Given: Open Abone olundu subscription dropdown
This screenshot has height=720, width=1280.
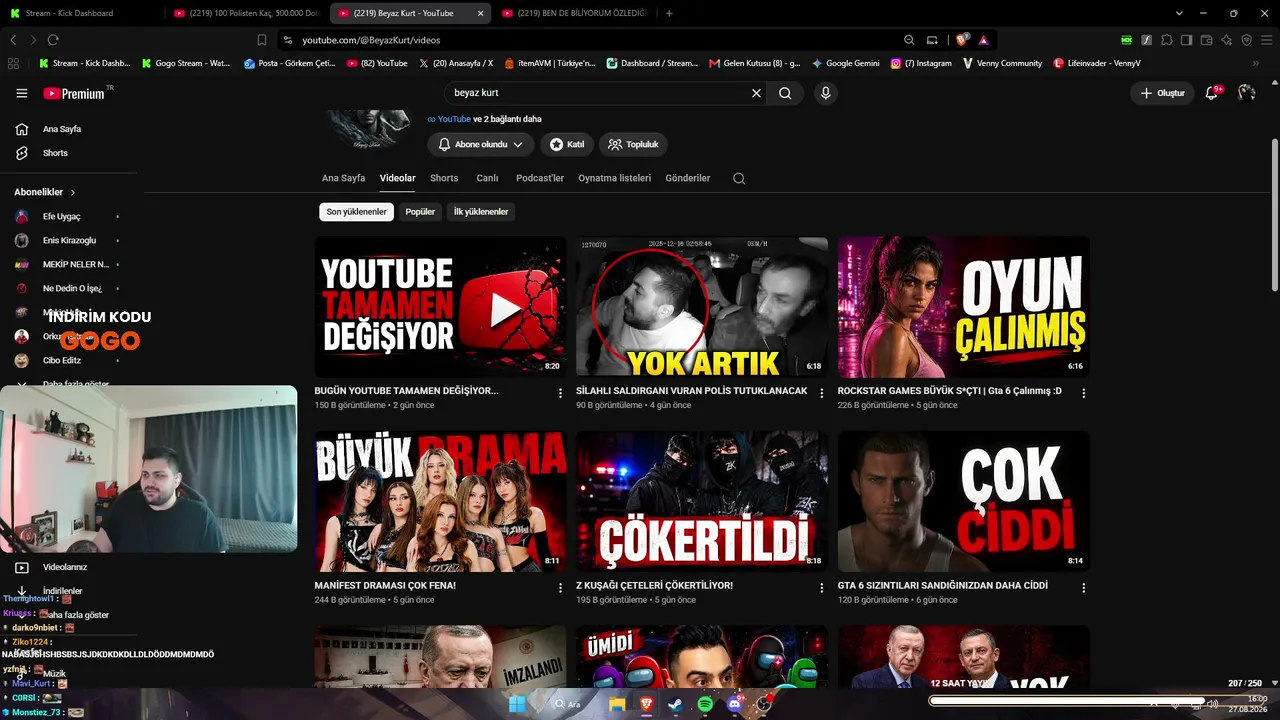Looking at the screenshot, I should (x=481, y=144).
